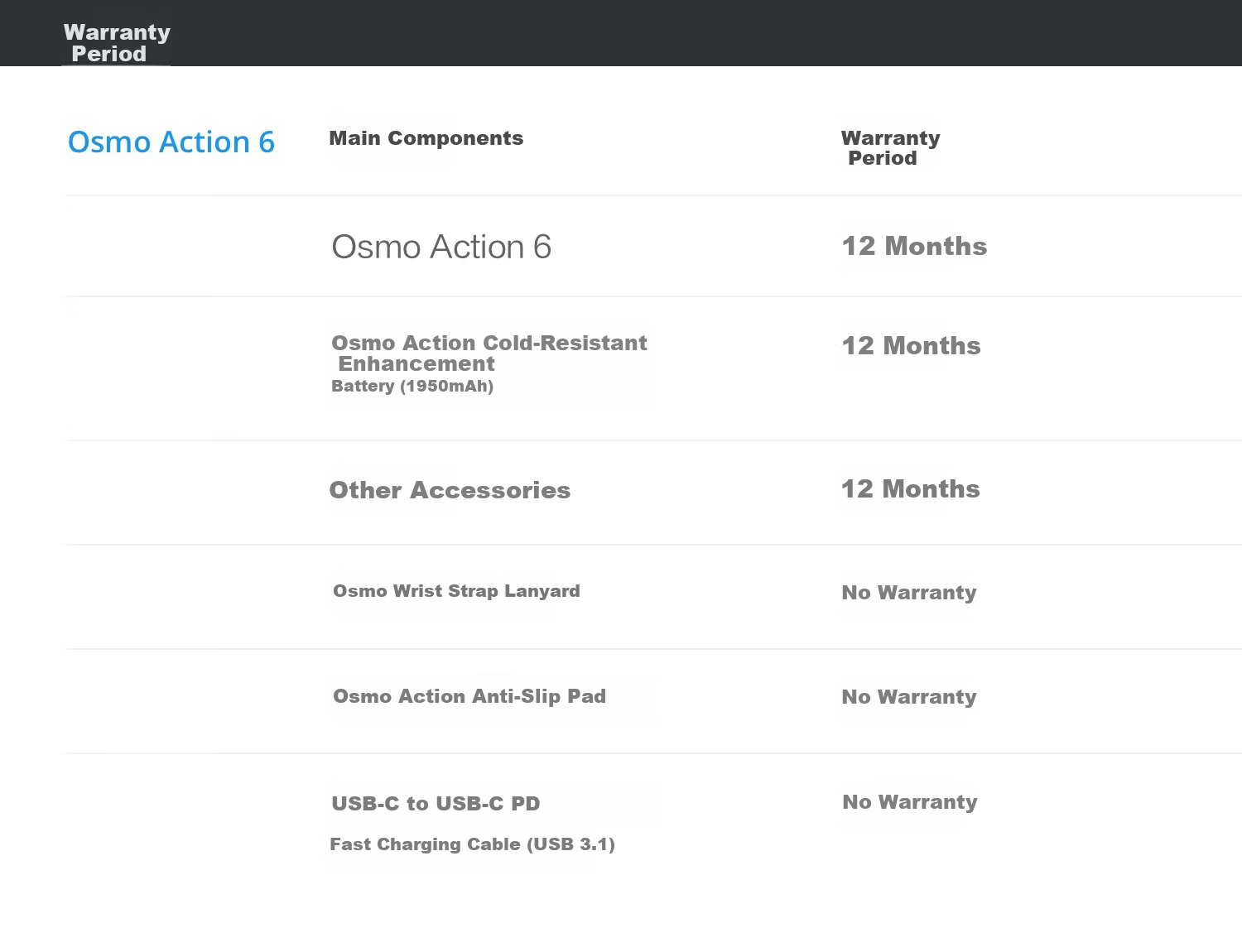Click the Battery (1950mAh) label
This screenshot has height=952, width=1242.
[x=412, y=386]
